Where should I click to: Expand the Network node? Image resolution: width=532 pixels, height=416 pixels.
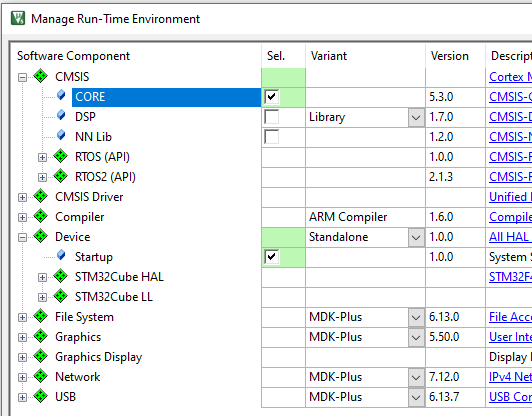[x=22, y=378]
